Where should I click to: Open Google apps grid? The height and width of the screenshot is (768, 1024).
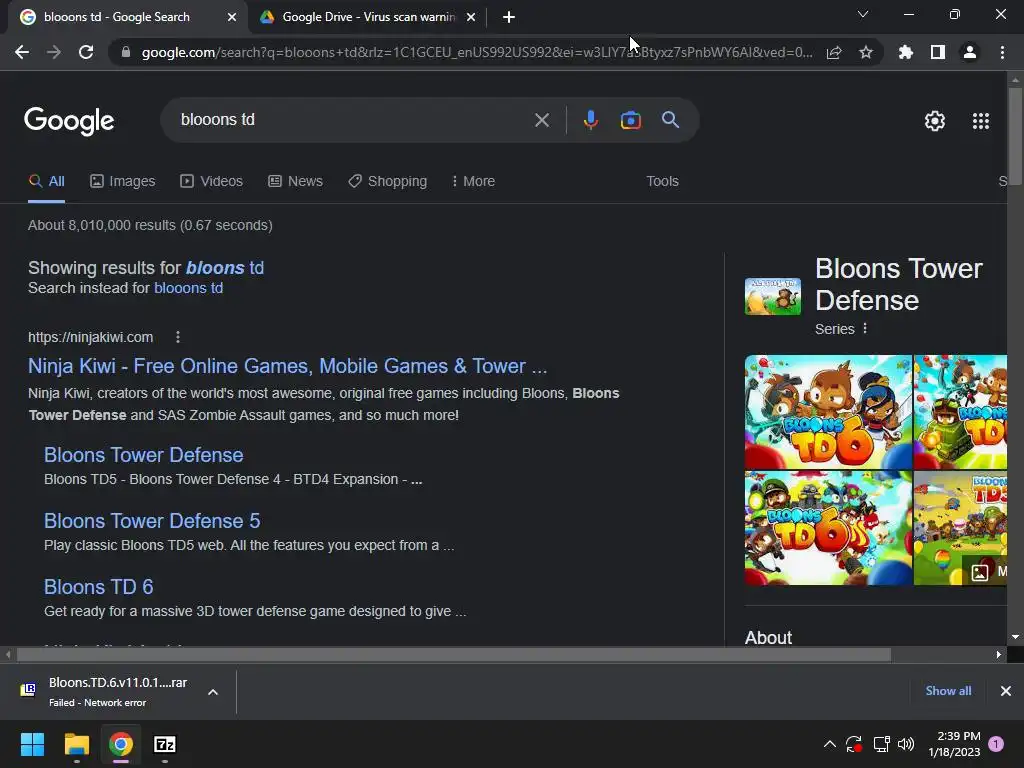pos(981,121)
